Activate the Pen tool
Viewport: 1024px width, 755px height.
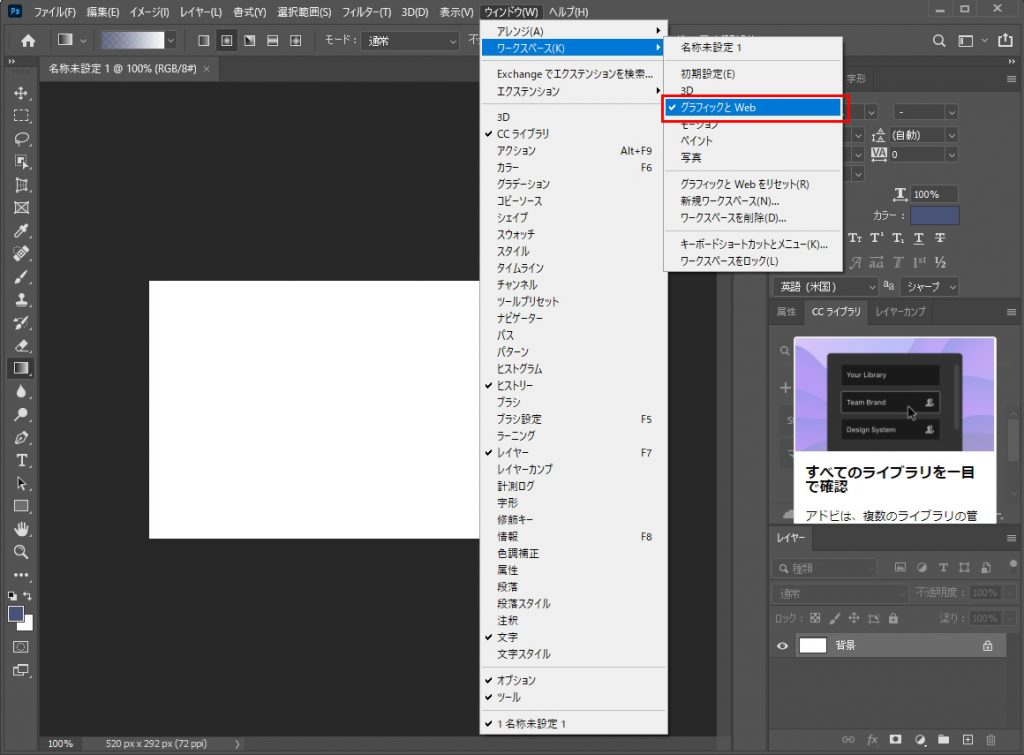[x=21, y=438]
